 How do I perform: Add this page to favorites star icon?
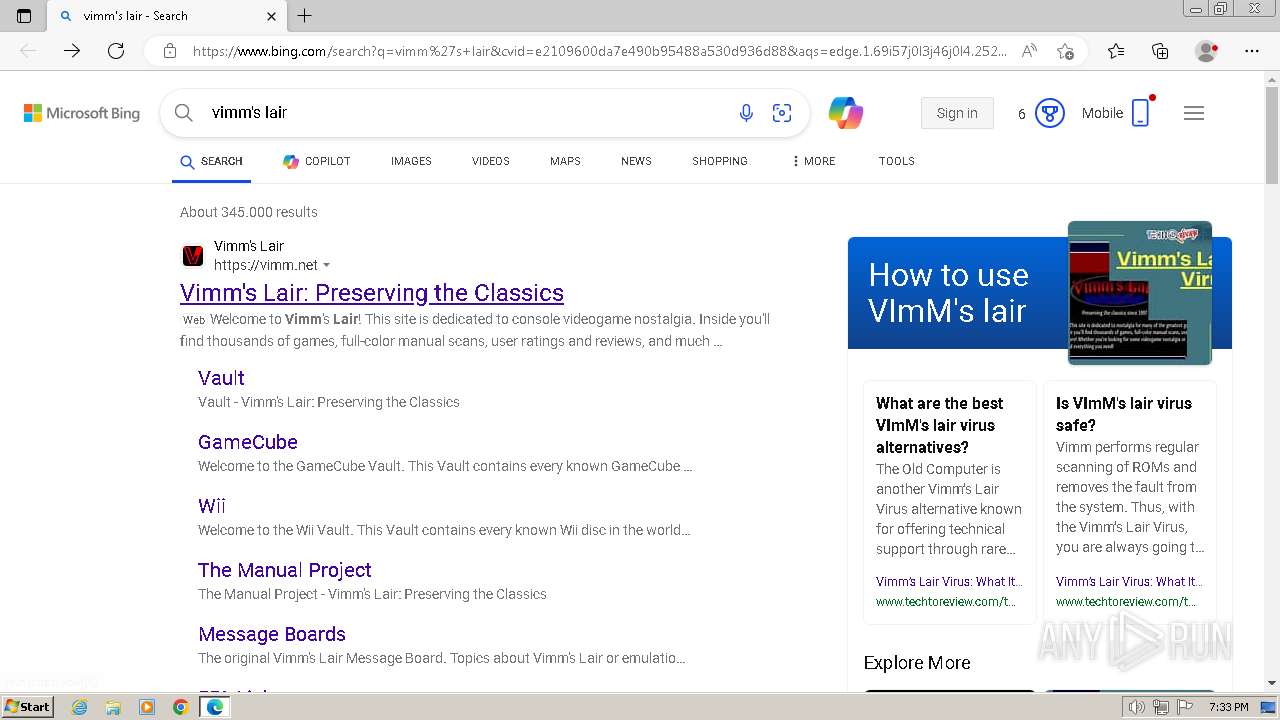coord(1066,51)
